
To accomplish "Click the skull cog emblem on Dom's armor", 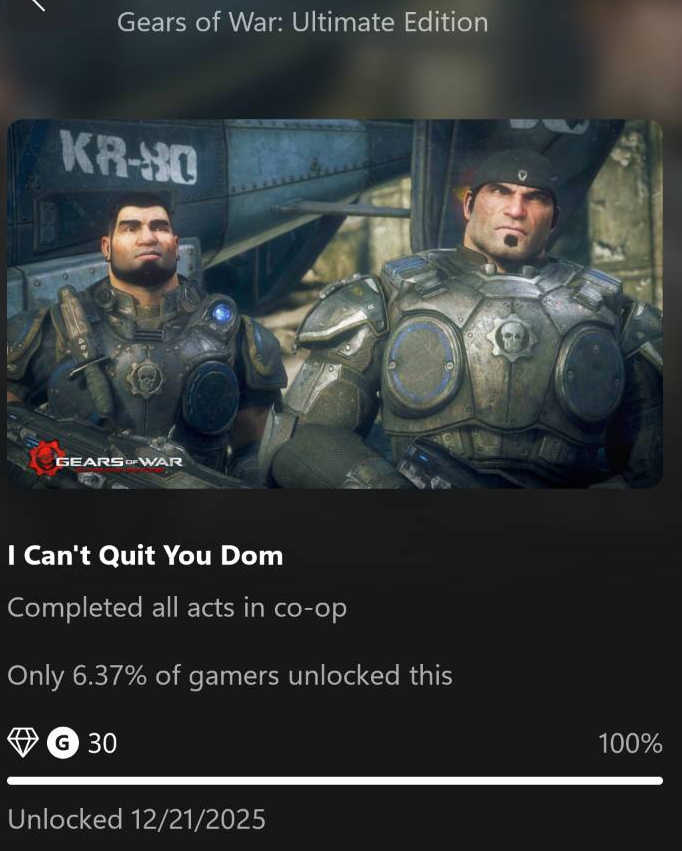I will (145, 378).
